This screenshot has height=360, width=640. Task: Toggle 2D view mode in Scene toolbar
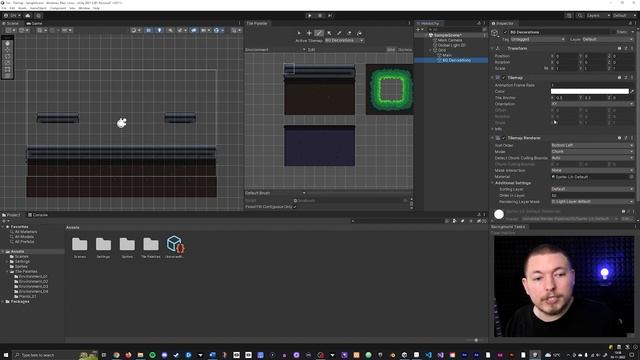148,30
